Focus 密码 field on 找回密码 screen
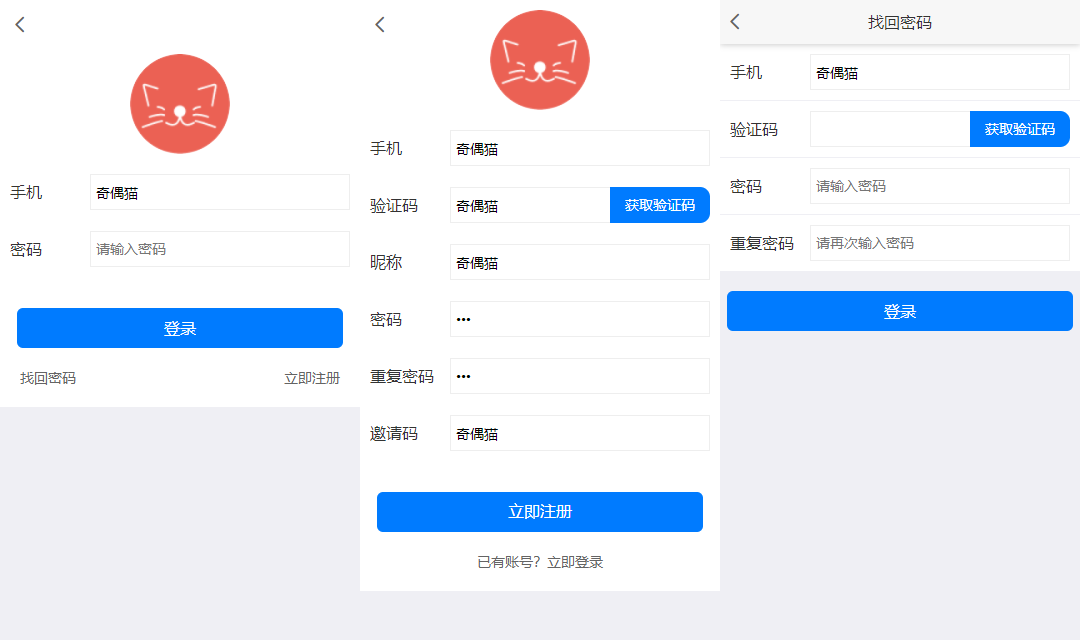Viewport: 1080px width, 640px height. pos(940,186)
